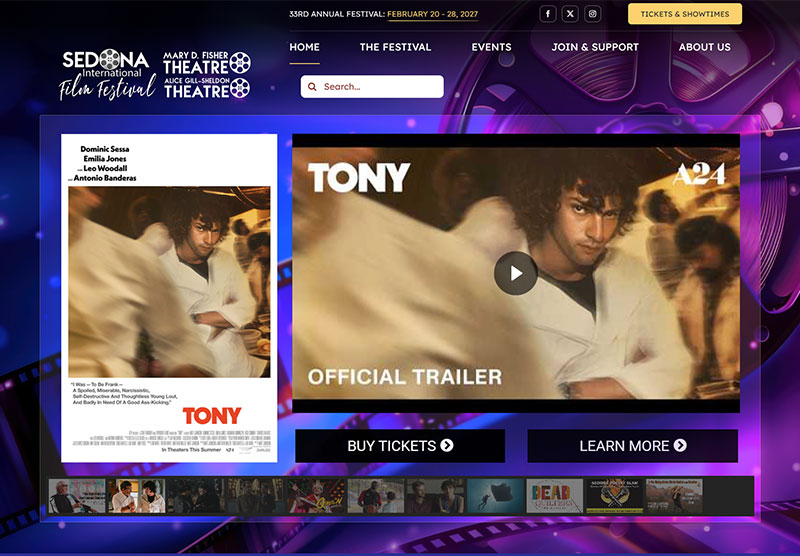Go to the Home menu item

click(x=305, y=47)
